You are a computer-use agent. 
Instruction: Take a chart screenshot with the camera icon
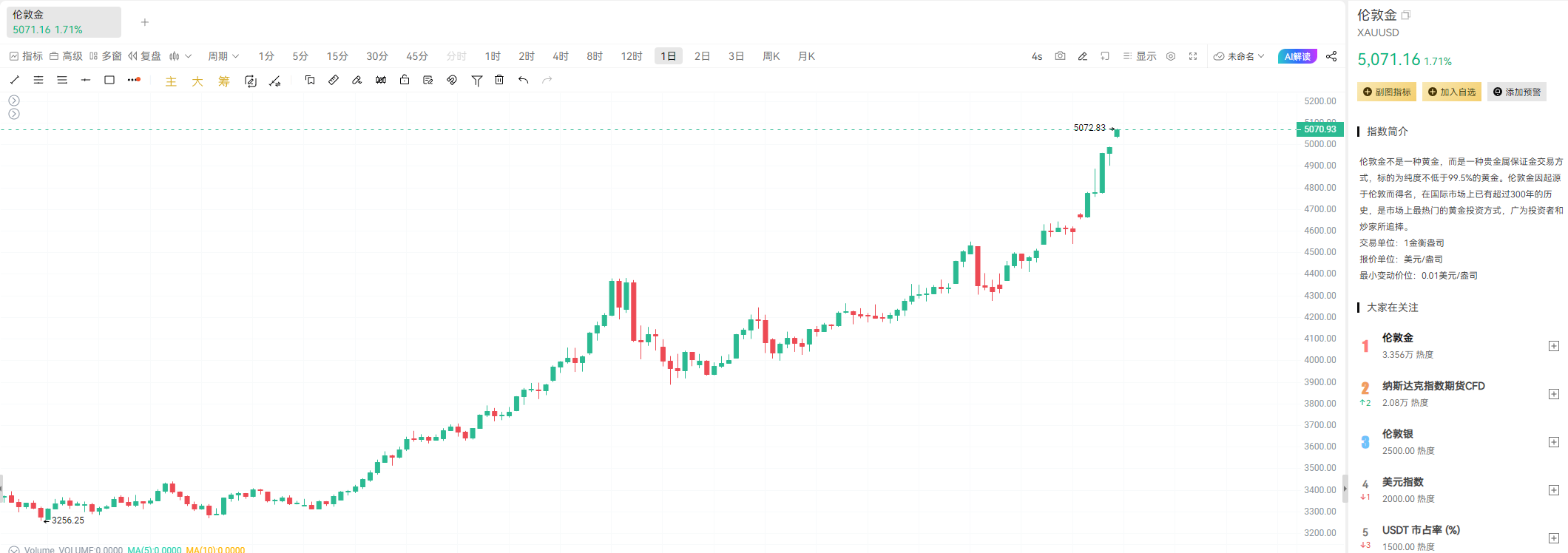[1061, 55]
